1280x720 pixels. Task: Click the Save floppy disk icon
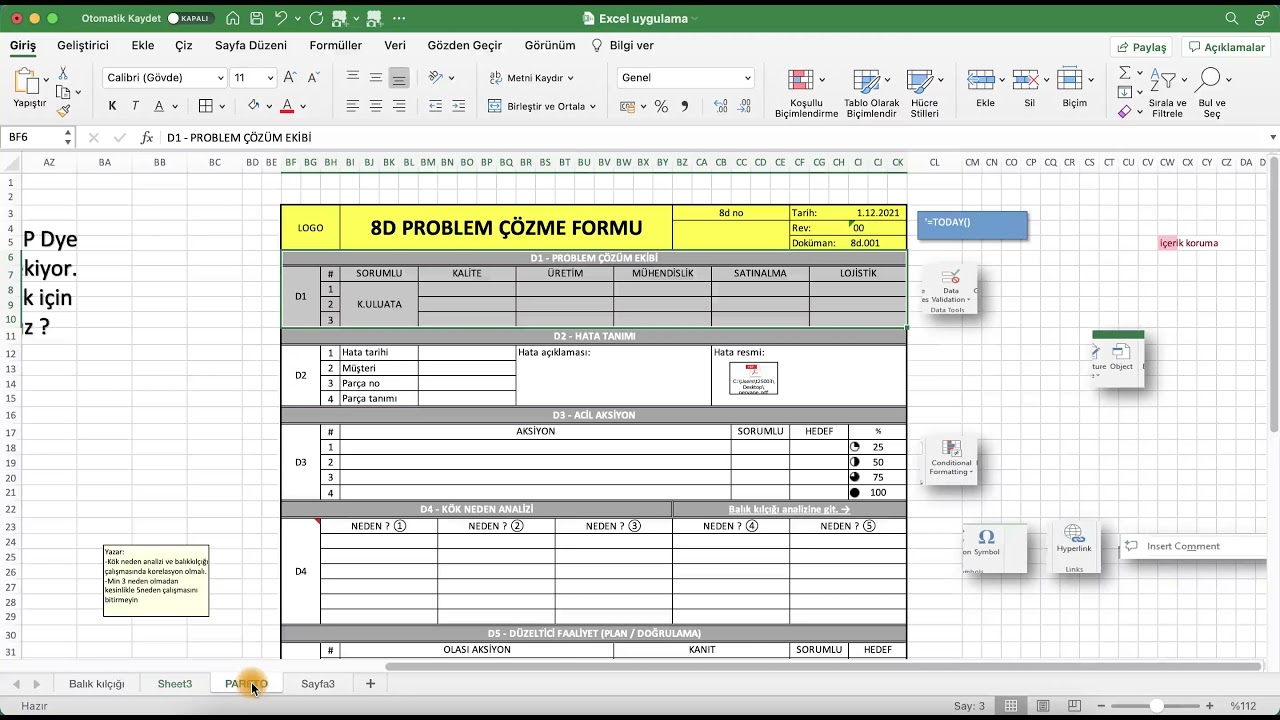pos(257,18)
